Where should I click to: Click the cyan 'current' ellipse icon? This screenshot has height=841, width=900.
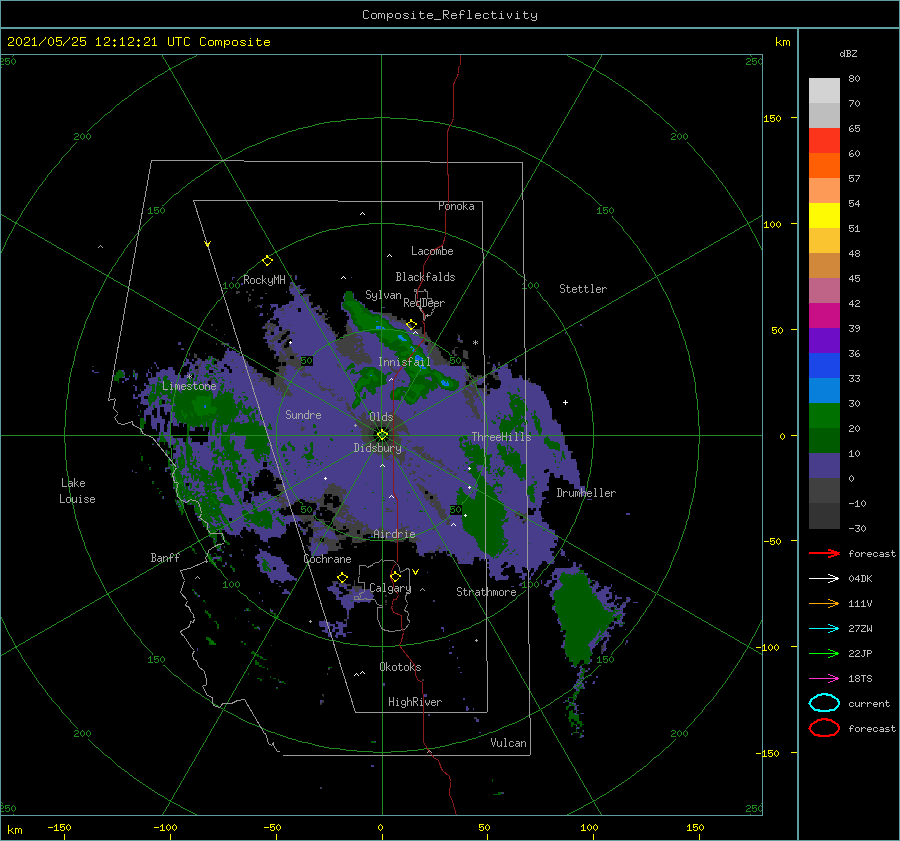coord(824,703)
